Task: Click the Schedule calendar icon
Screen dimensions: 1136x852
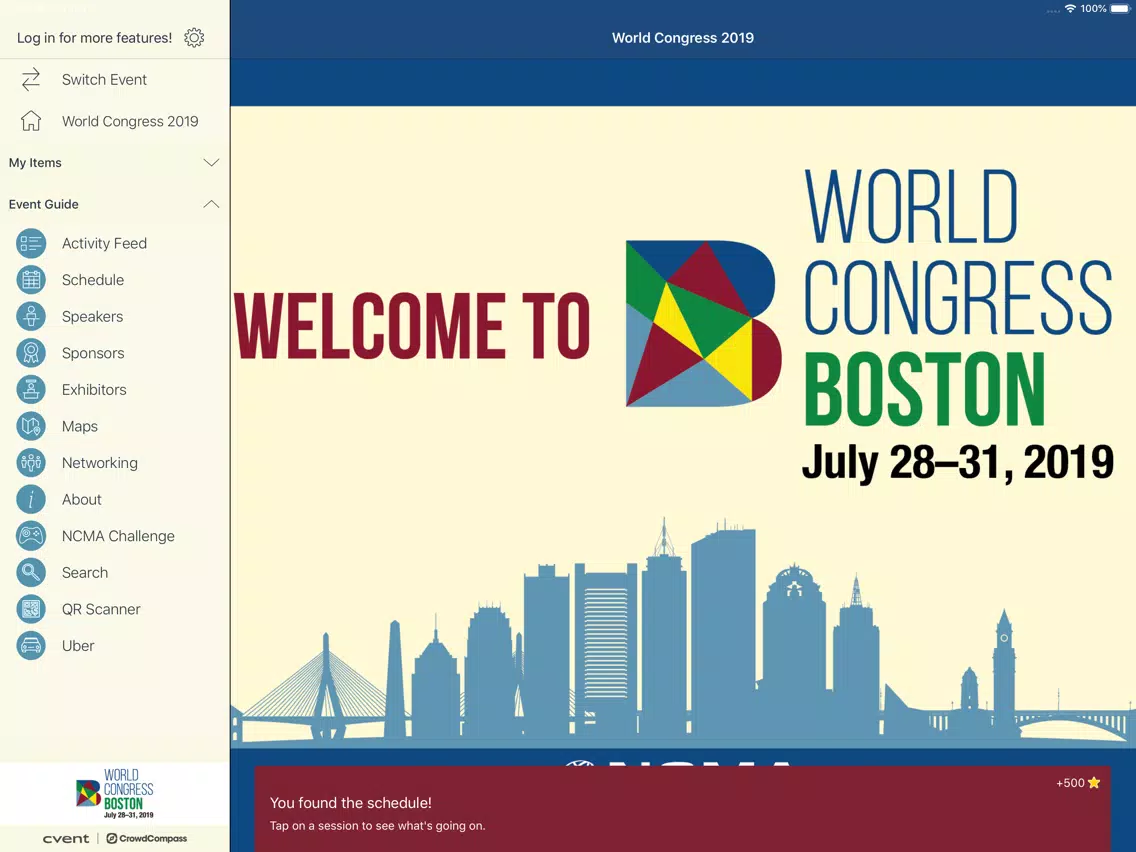Action: tap(31, 280)
